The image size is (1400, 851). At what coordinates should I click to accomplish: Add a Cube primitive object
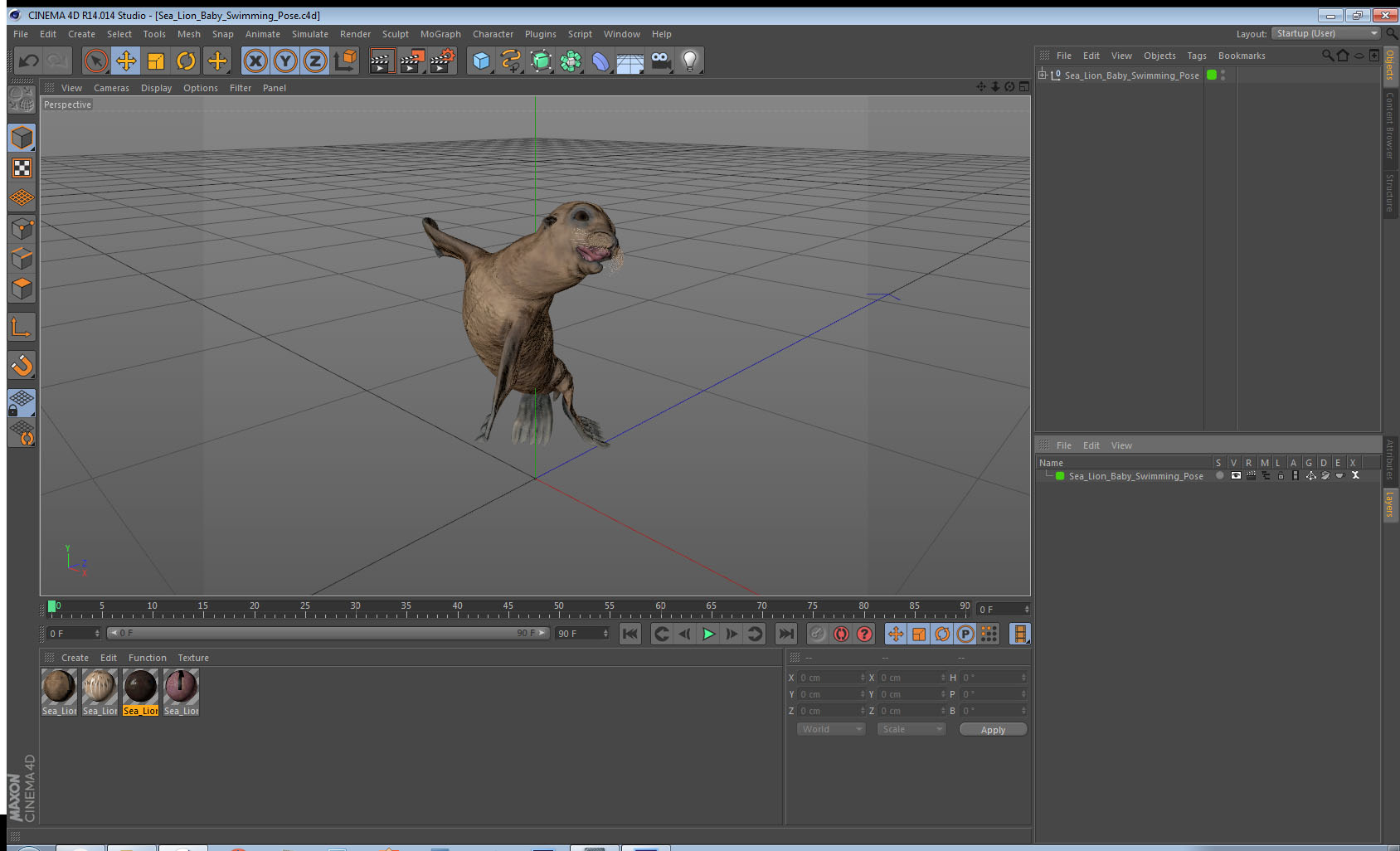coord(481,61)
